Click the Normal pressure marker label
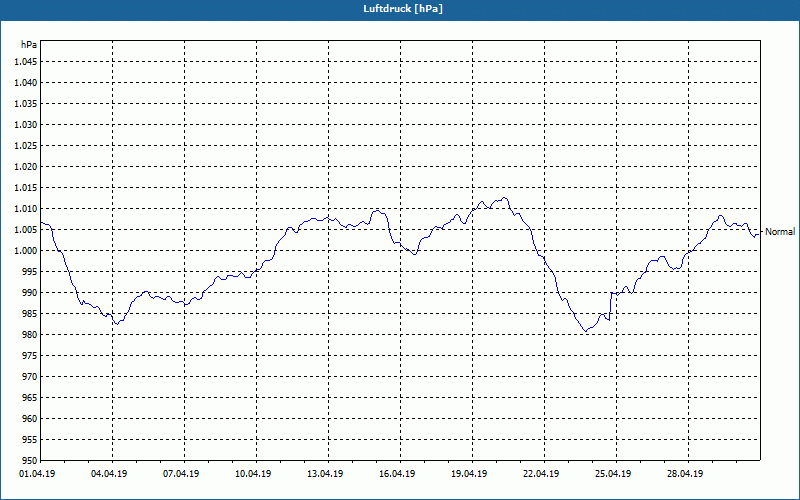800x500 pixels. tap(780, 232)
